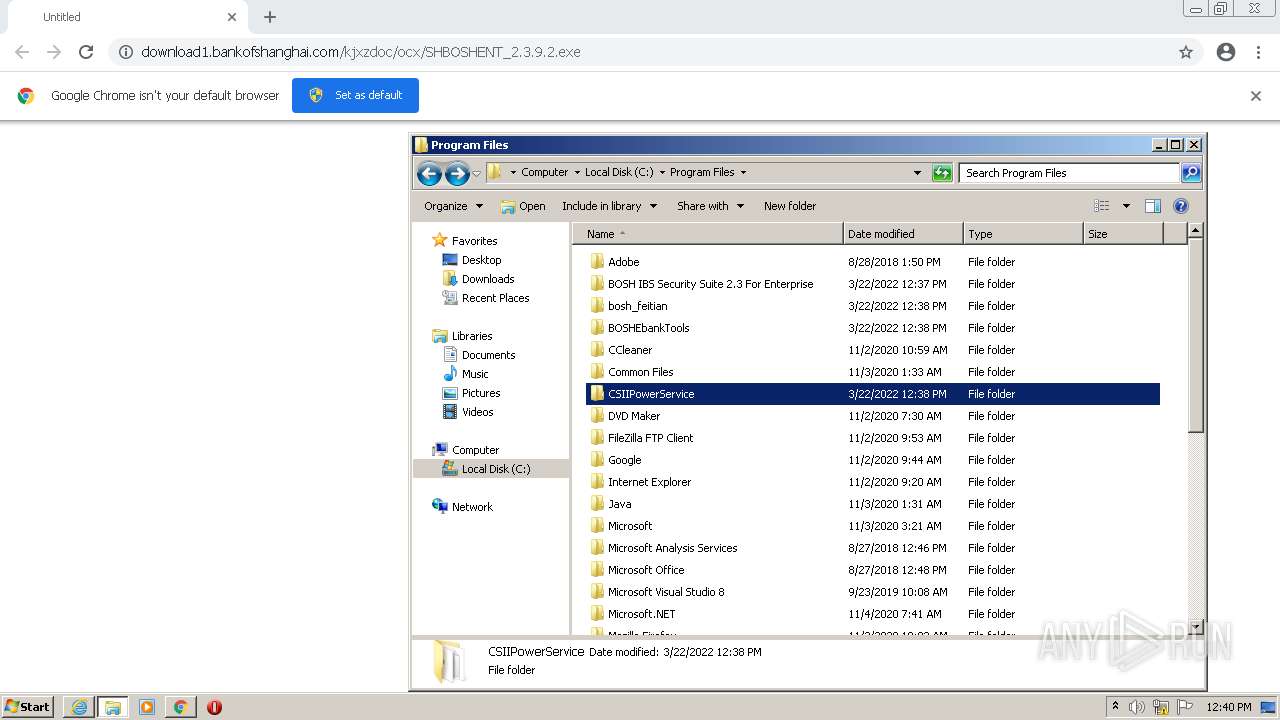
Task: Click the Explorer Back arrow button
Action: pyautogui.click(x=430, y=173)
